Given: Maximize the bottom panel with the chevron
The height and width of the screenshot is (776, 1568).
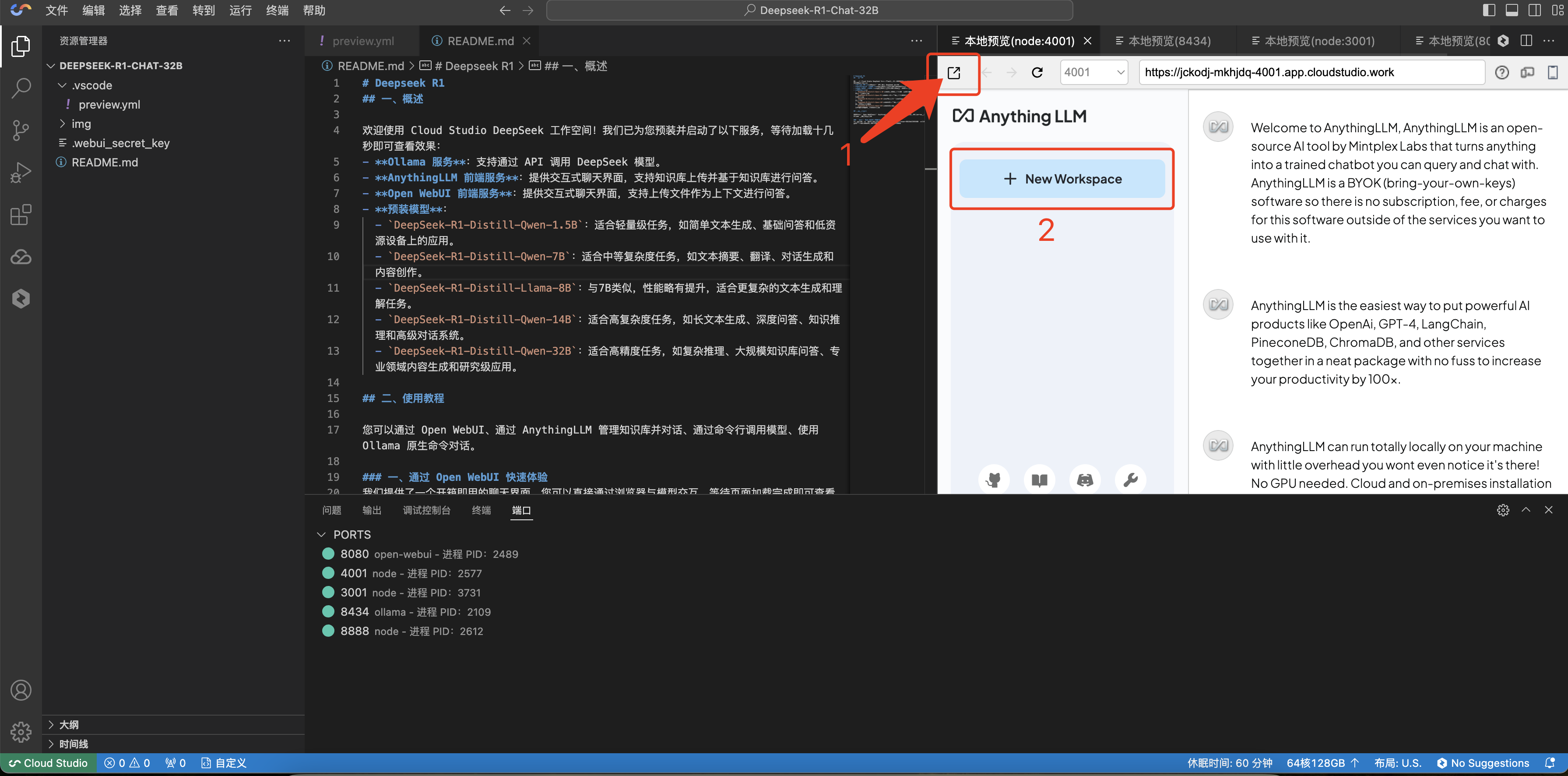Looking at the screenshot, I should (x=1526, y=510).
